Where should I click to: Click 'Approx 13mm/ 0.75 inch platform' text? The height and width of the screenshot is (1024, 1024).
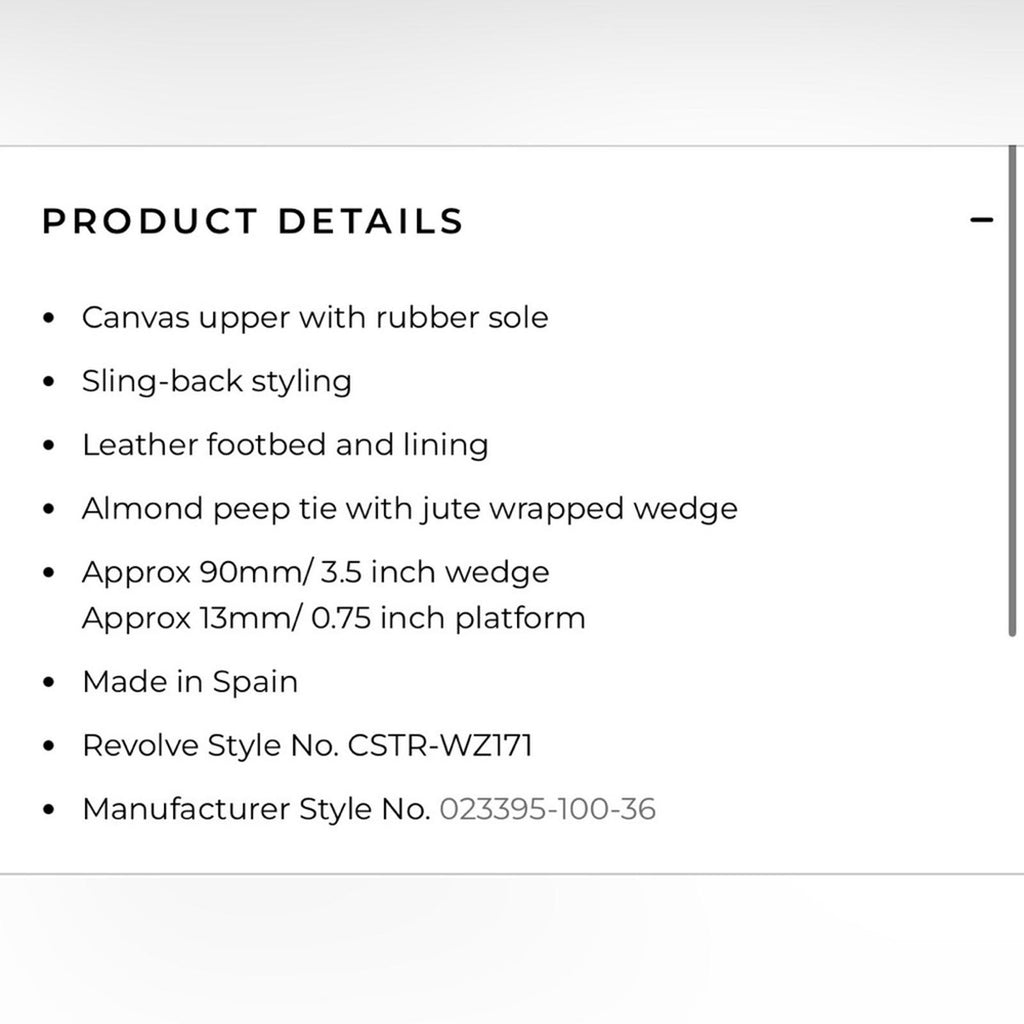coord(334,618)
